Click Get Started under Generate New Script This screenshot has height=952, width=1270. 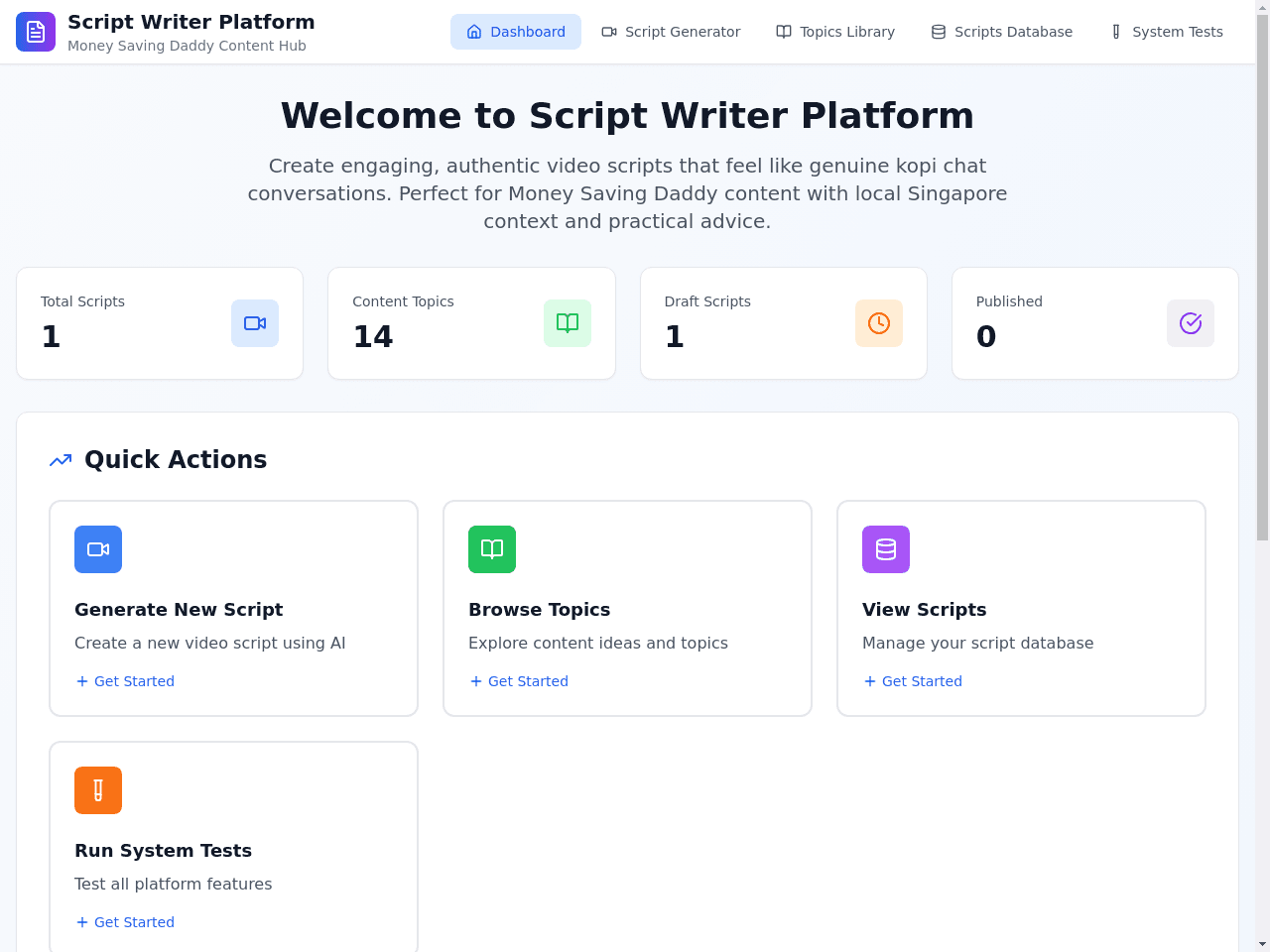point(125,681)
